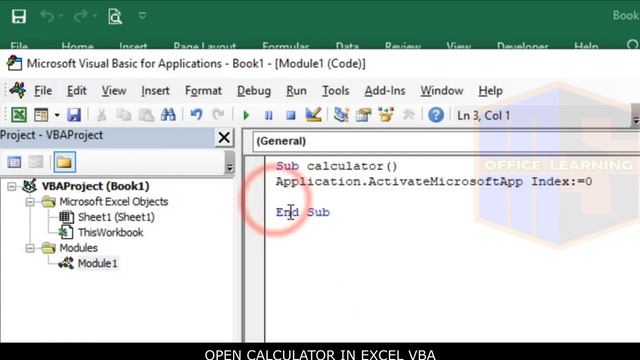640x360 pixels.
Task: Select ThisWorkbook in project tree
Action: click(111, 232)
